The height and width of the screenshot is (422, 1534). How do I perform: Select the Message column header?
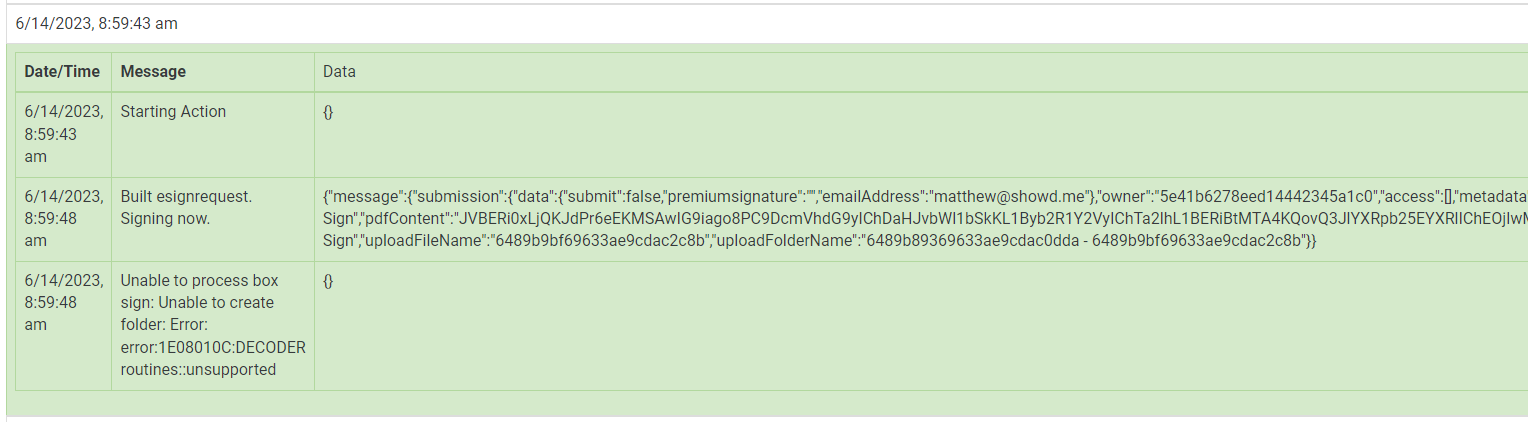[153, 72]
